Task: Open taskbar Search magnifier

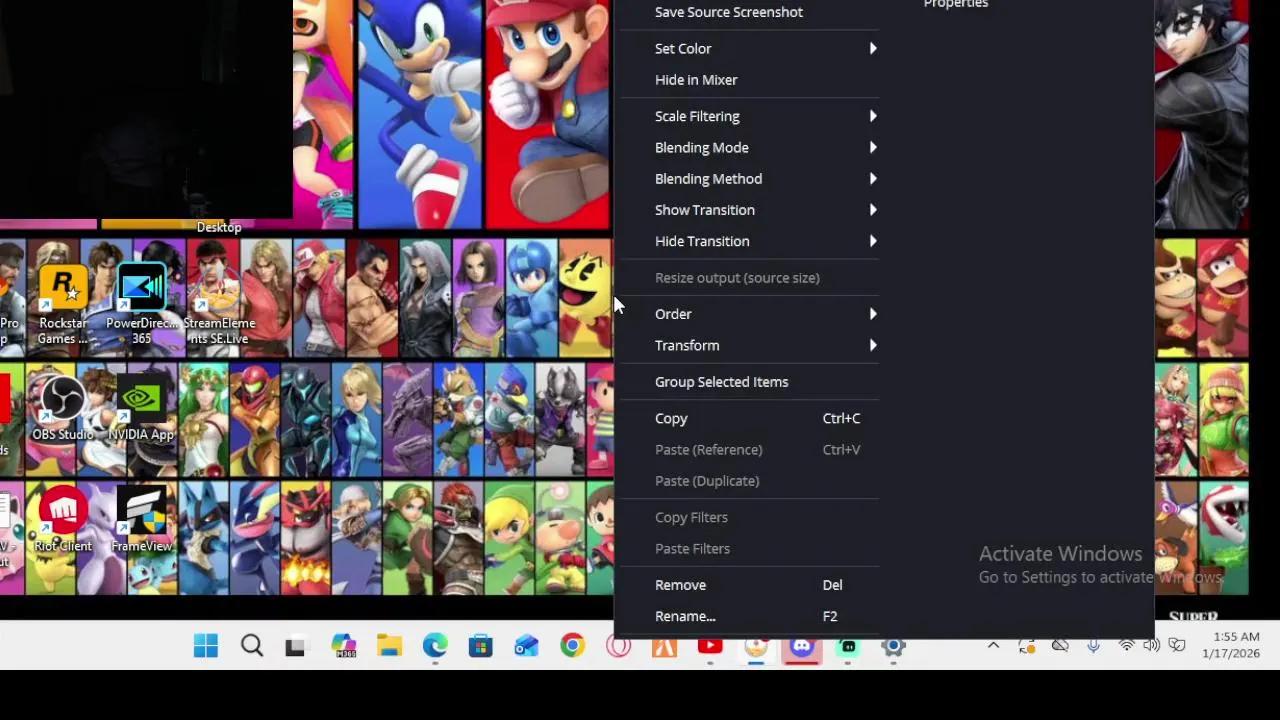Action: pos(252,647)
